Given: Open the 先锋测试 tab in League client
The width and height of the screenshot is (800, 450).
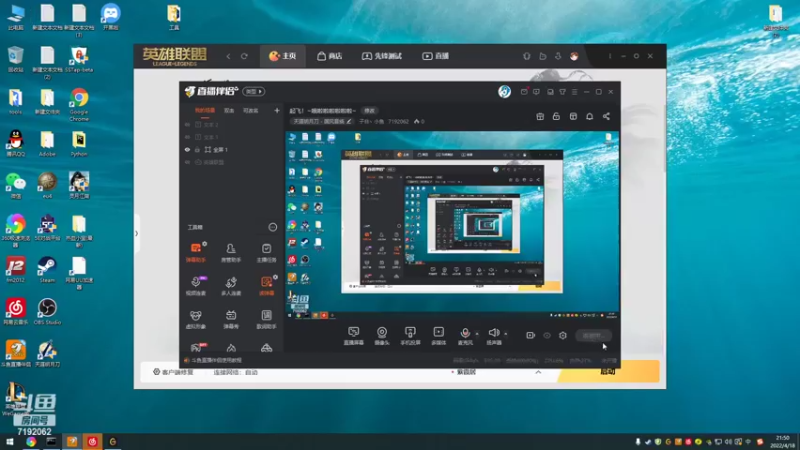Looking at the screenshot, I should click(382, 56).
